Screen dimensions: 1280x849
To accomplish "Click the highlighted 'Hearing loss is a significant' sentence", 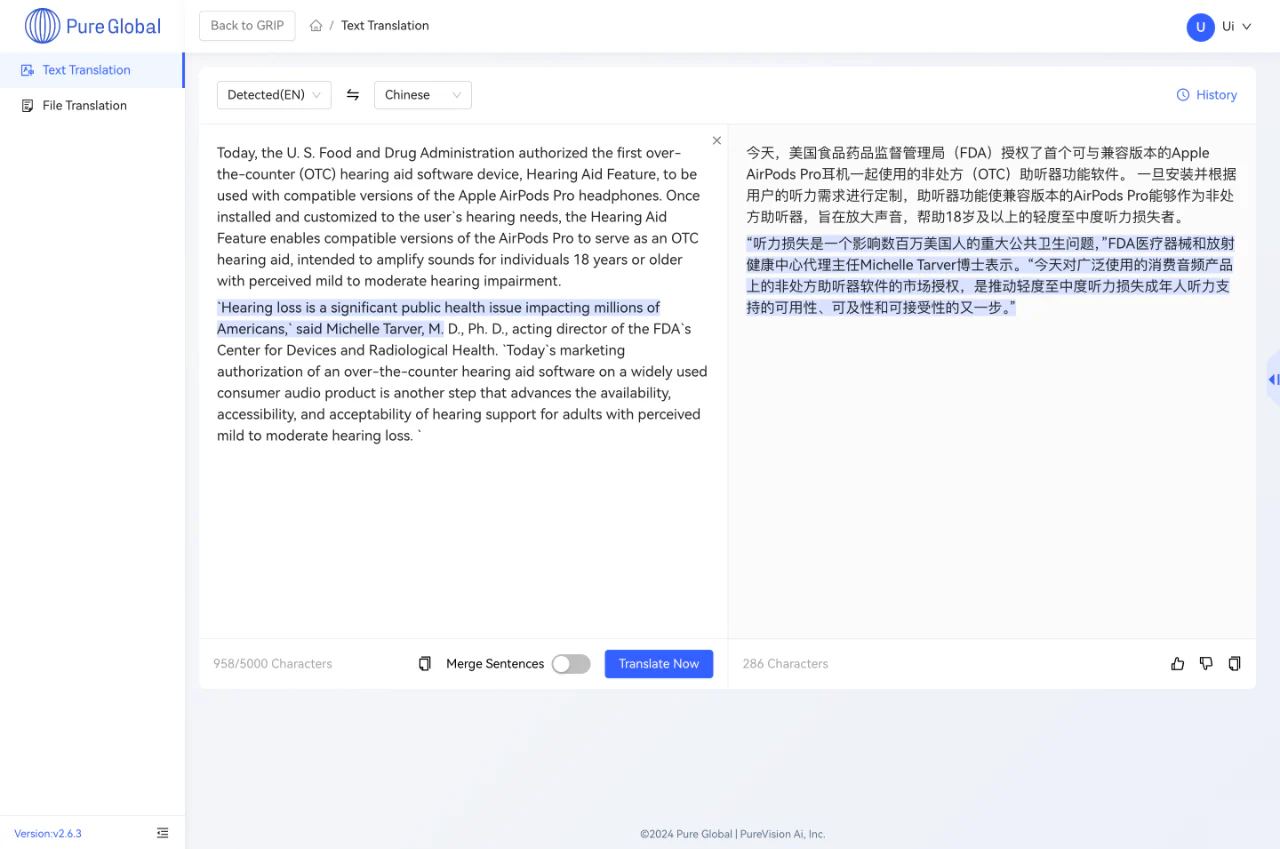I will pos(438,318).
